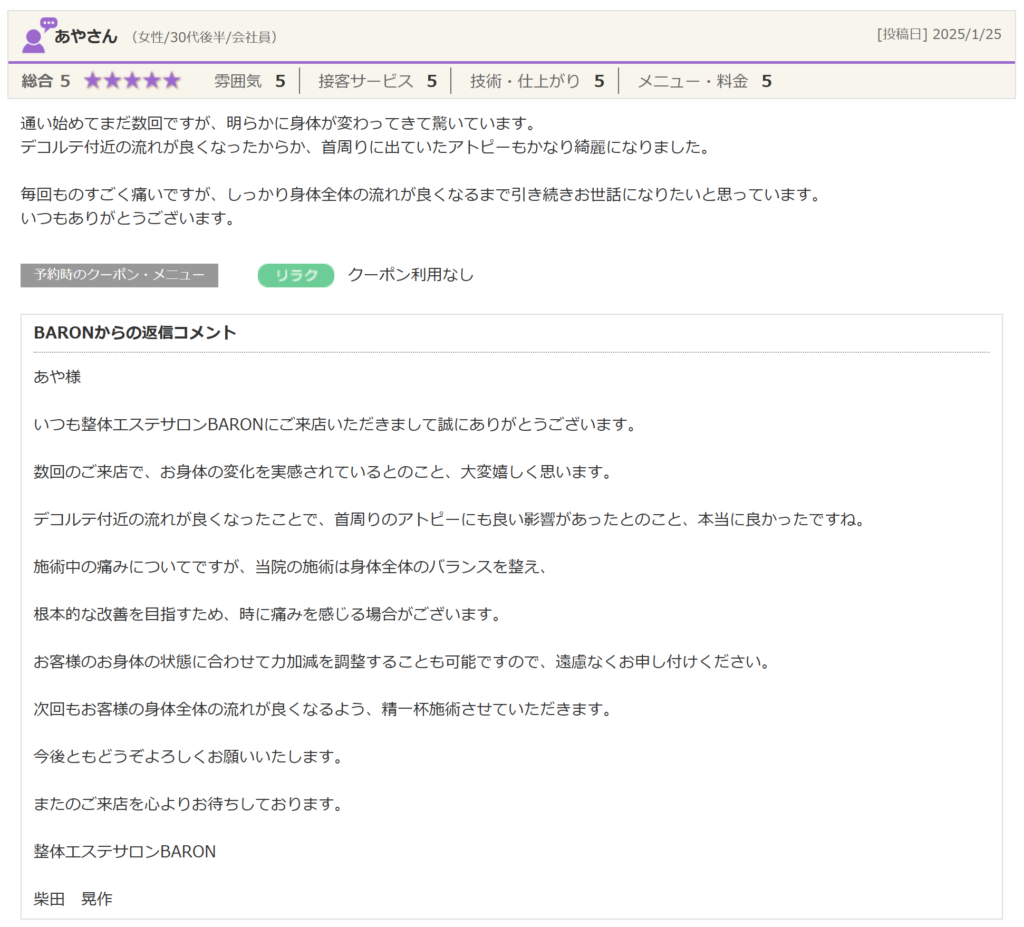The height and width of the screenshot is (927, 1024).
Task: Click the BARONからの返信コメント heading
Action: point(135,333)
